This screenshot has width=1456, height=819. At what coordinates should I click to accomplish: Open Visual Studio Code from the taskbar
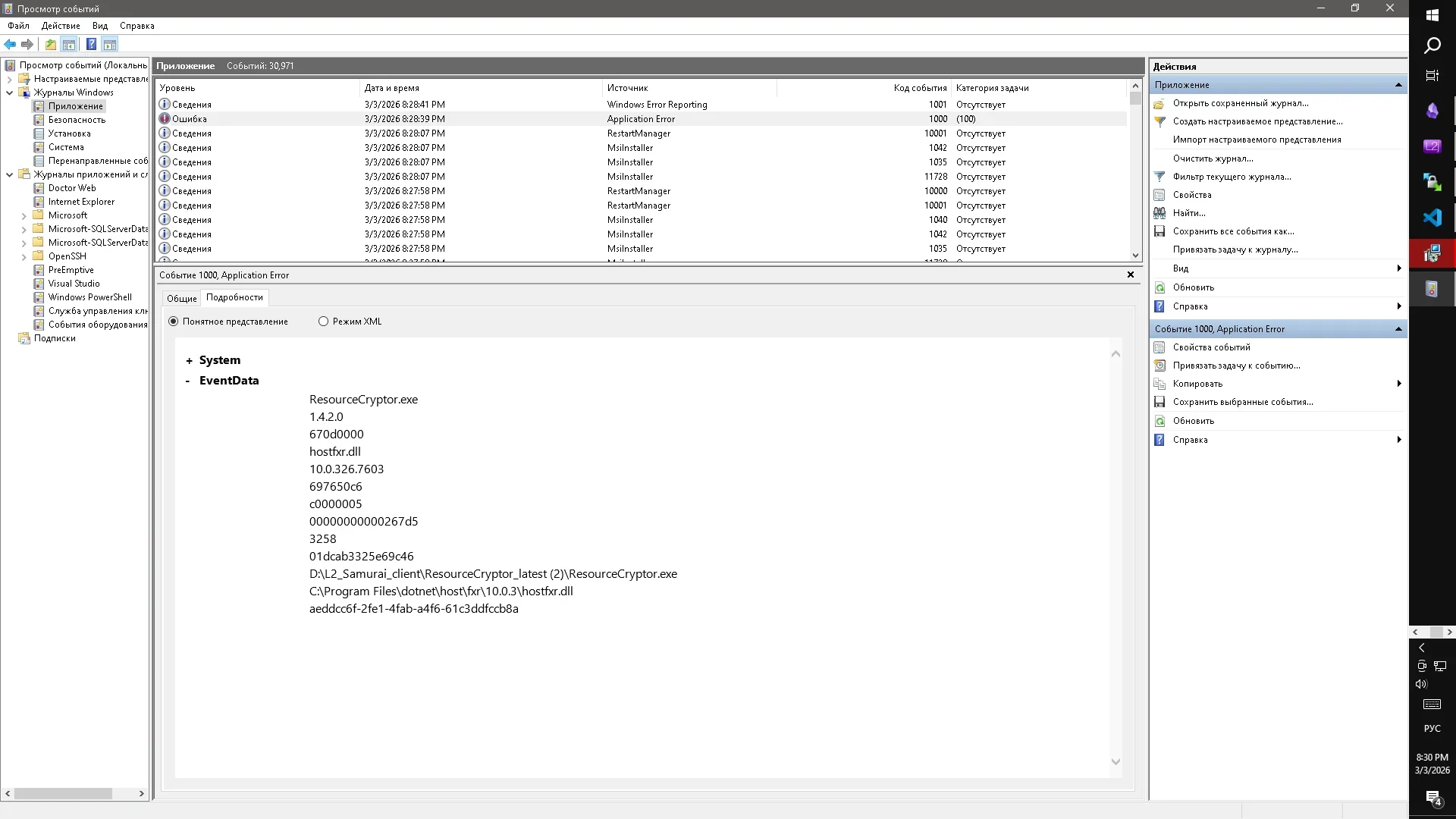(x=1432, y=218)
